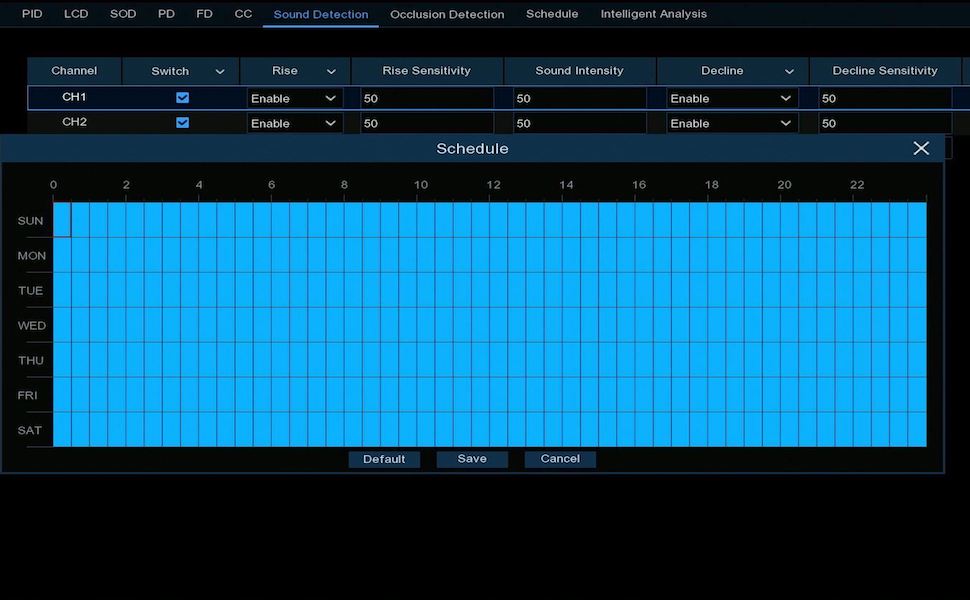The width and height of the screenshot is (970, 600).
Task: Click the CH1 Rise Sensitivity field
Action: tap(426, 98)
